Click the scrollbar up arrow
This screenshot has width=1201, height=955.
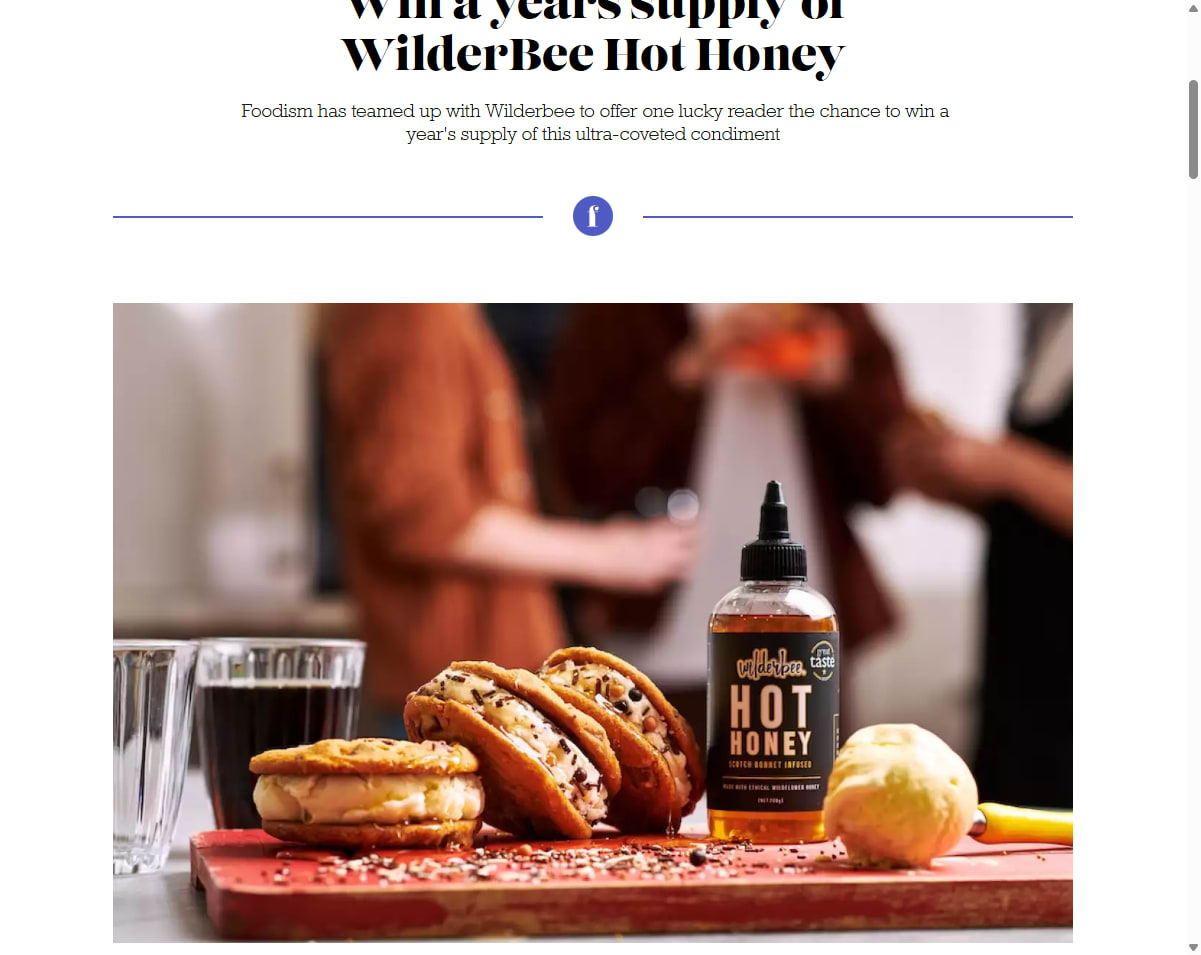(x=1193, y=7)
